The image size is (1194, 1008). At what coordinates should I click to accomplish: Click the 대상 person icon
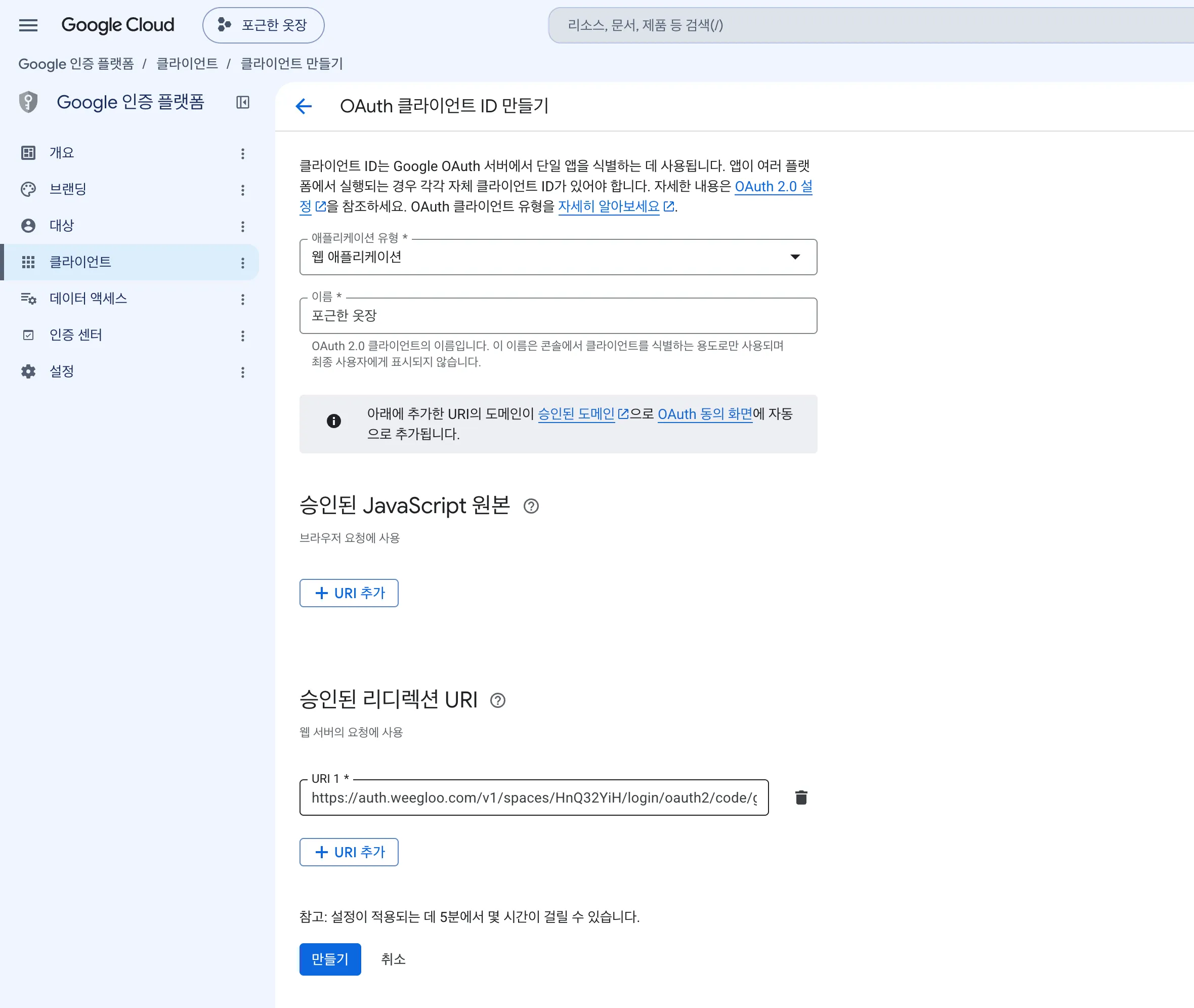coord(28,226)
